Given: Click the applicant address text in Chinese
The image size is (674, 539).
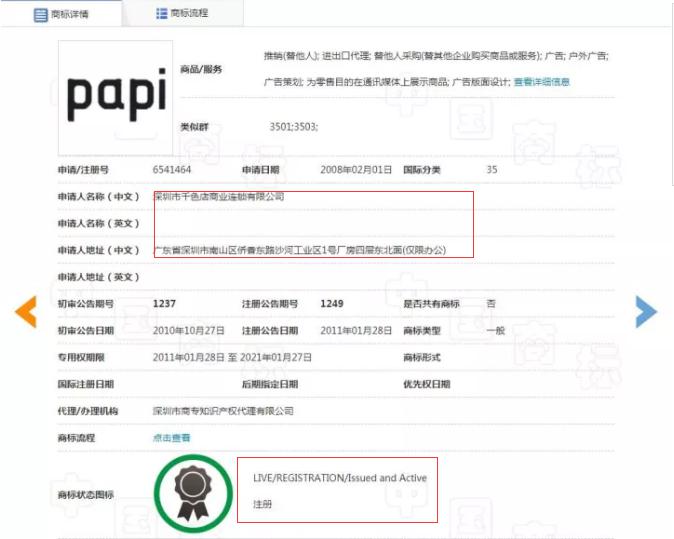Looking at the screenshot, I should click(x=298, y=250).
